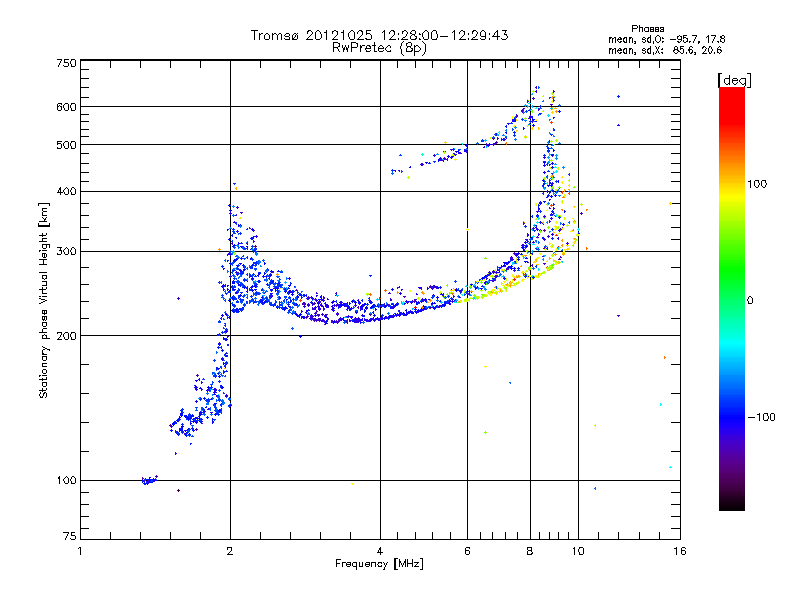800x600 pixels.
Task: Click the height axis label "100" on the left
Action: [x=66, y=481]
